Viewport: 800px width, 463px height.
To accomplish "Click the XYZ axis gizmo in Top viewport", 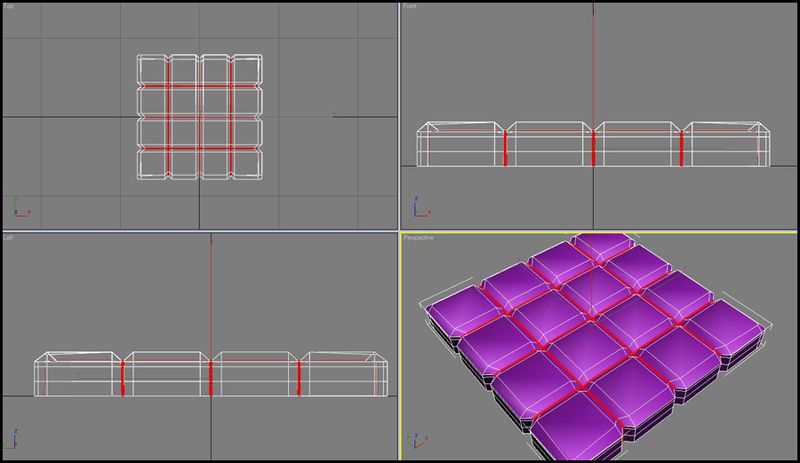I will click(21, 208).
